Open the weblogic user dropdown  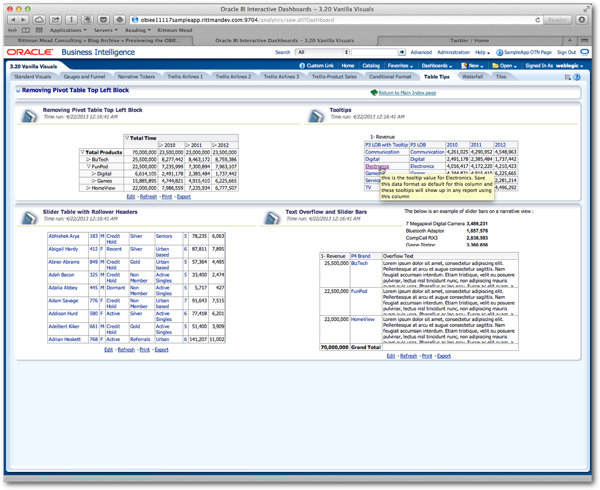(569, 66)
